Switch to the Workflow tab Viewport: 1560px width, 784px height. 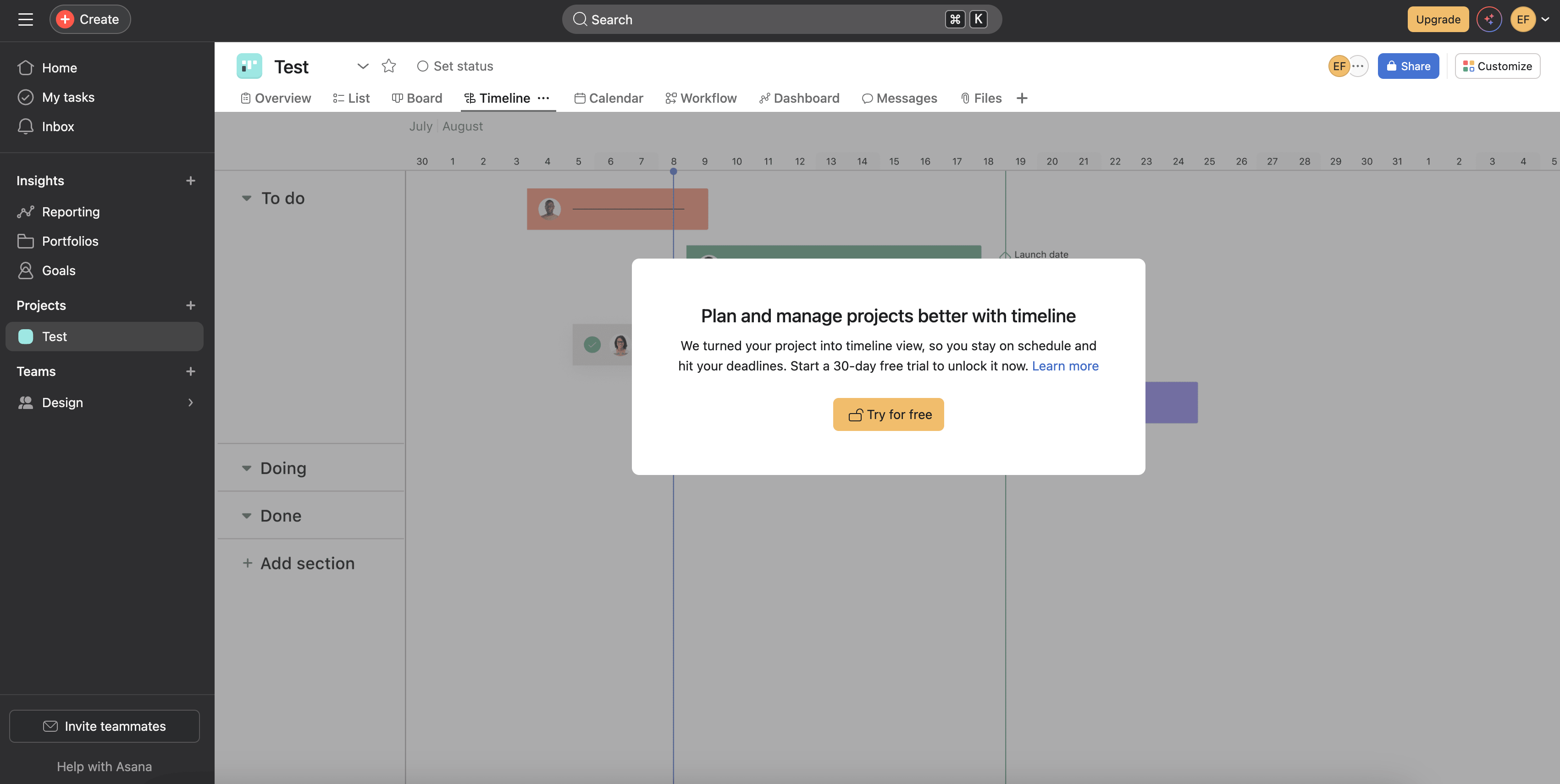pyautogui.click(x=701, y=98)
